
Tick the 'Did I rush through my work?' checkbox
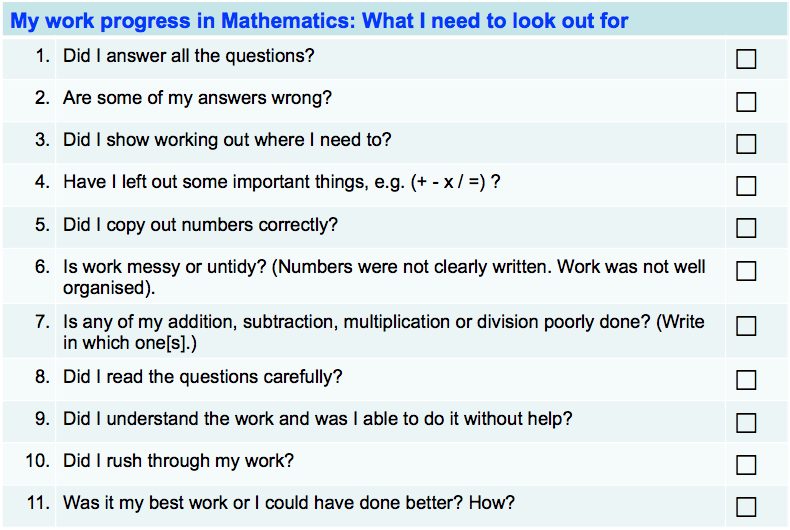[x=746, y=464]
